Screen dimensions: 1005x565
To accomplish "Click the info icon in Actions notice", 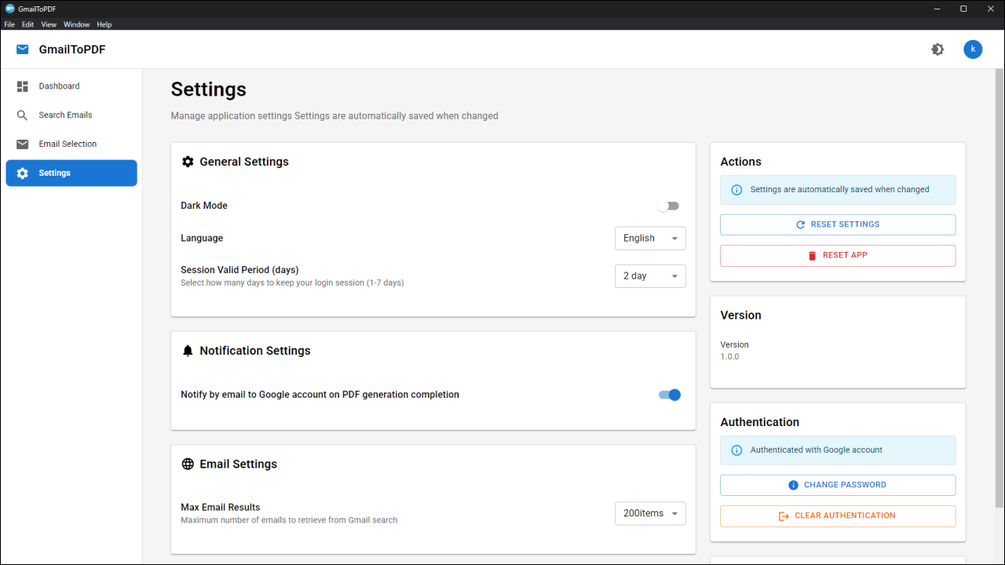I will (x=737, y=190).
